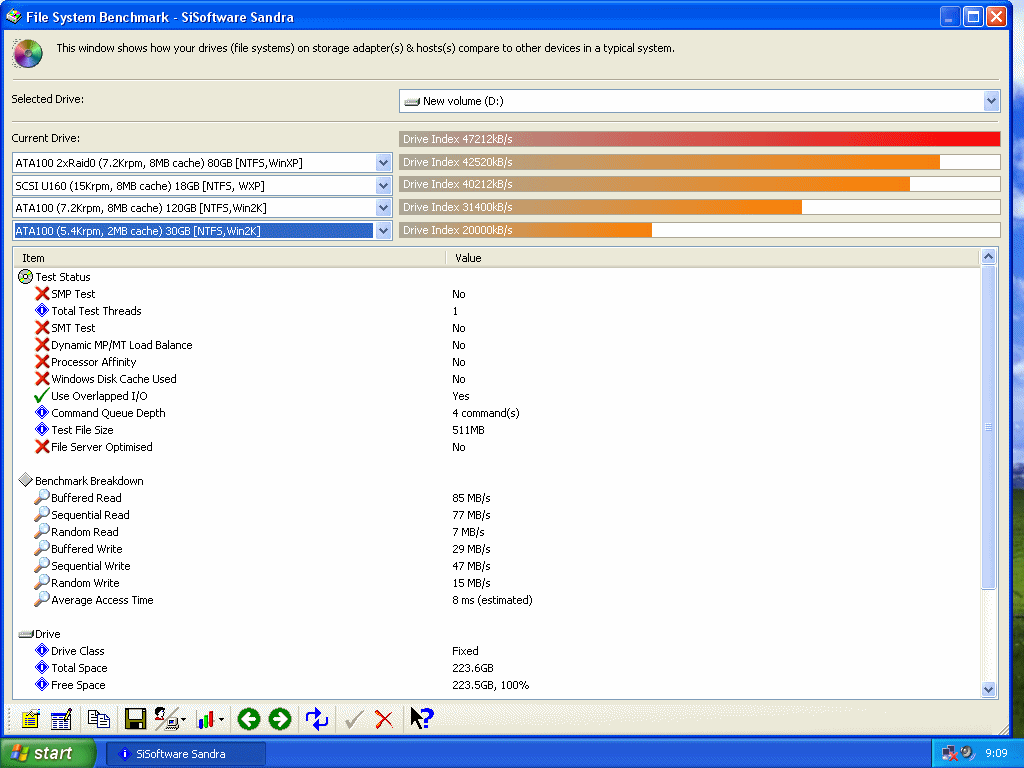Click the SiSoftware Sandra taskbar button

coord(185,753)
